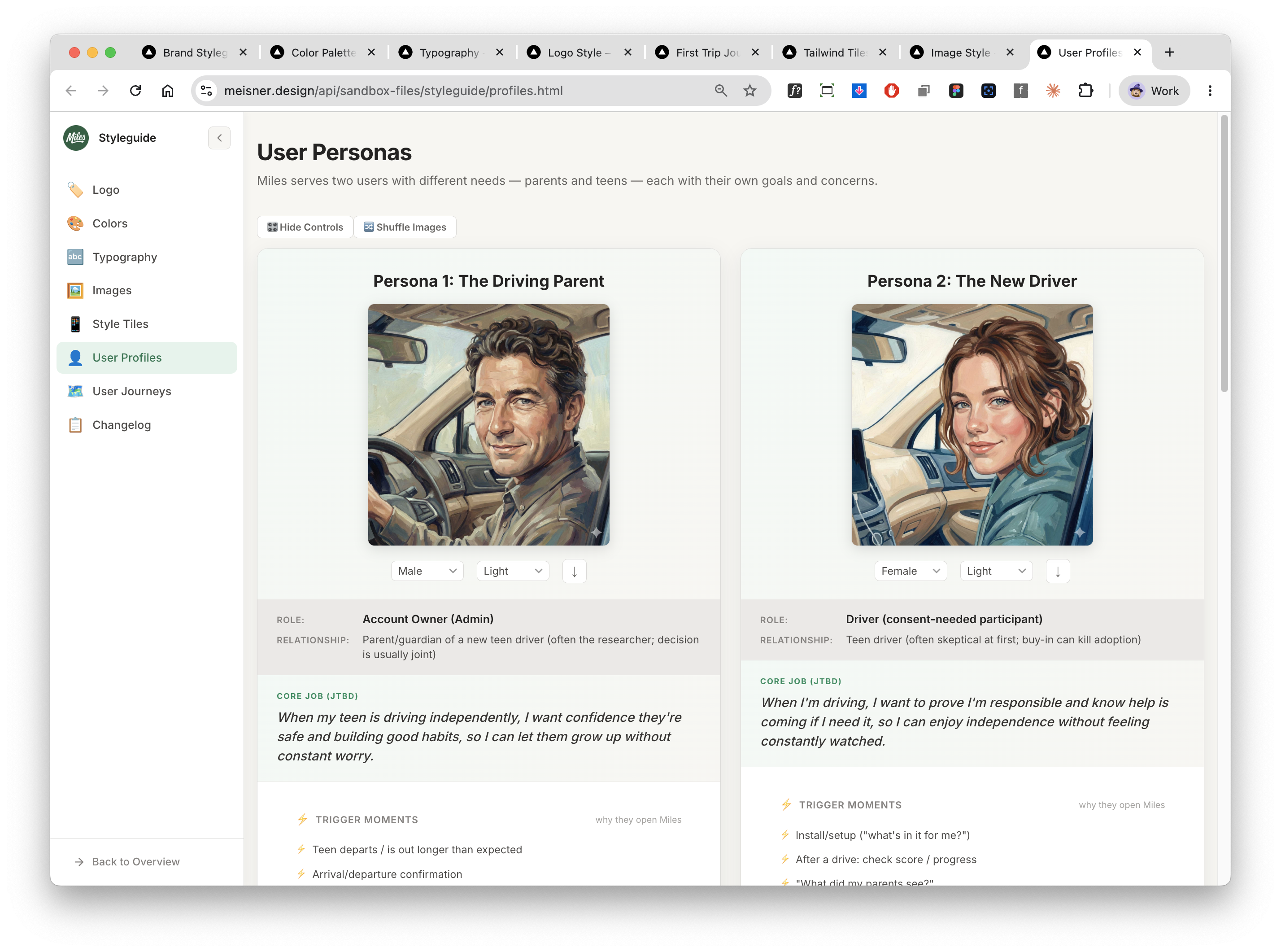1281x952 pixels.
Task: Open the Light dropdown under the Driving Parent portrait
Action: [513, 571]
